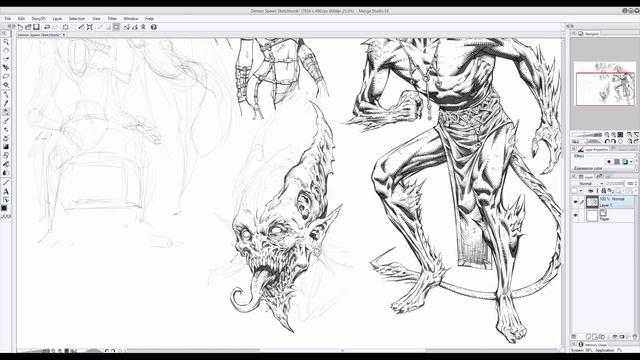Toggle the lock layer icon
Image resolution: width=640 pixels, height=360 pixels.
point(604,191)
